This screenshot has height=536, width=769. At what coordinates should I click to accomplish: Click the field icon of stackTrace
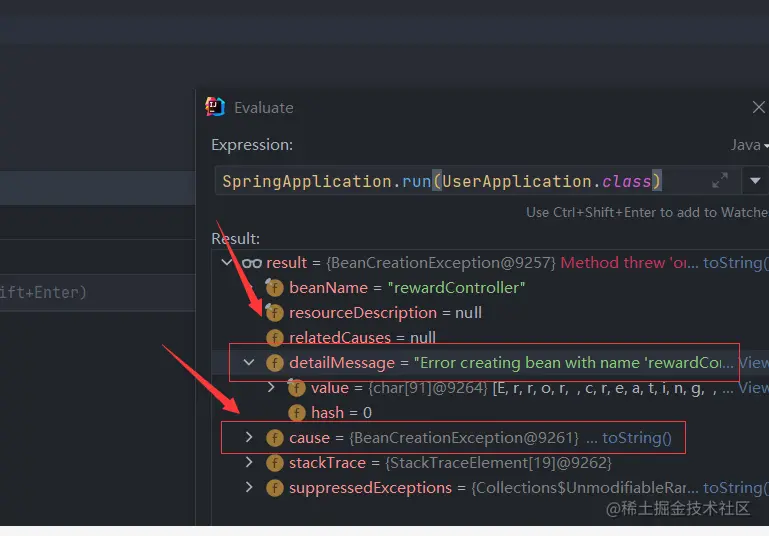(x=275, y=463)
